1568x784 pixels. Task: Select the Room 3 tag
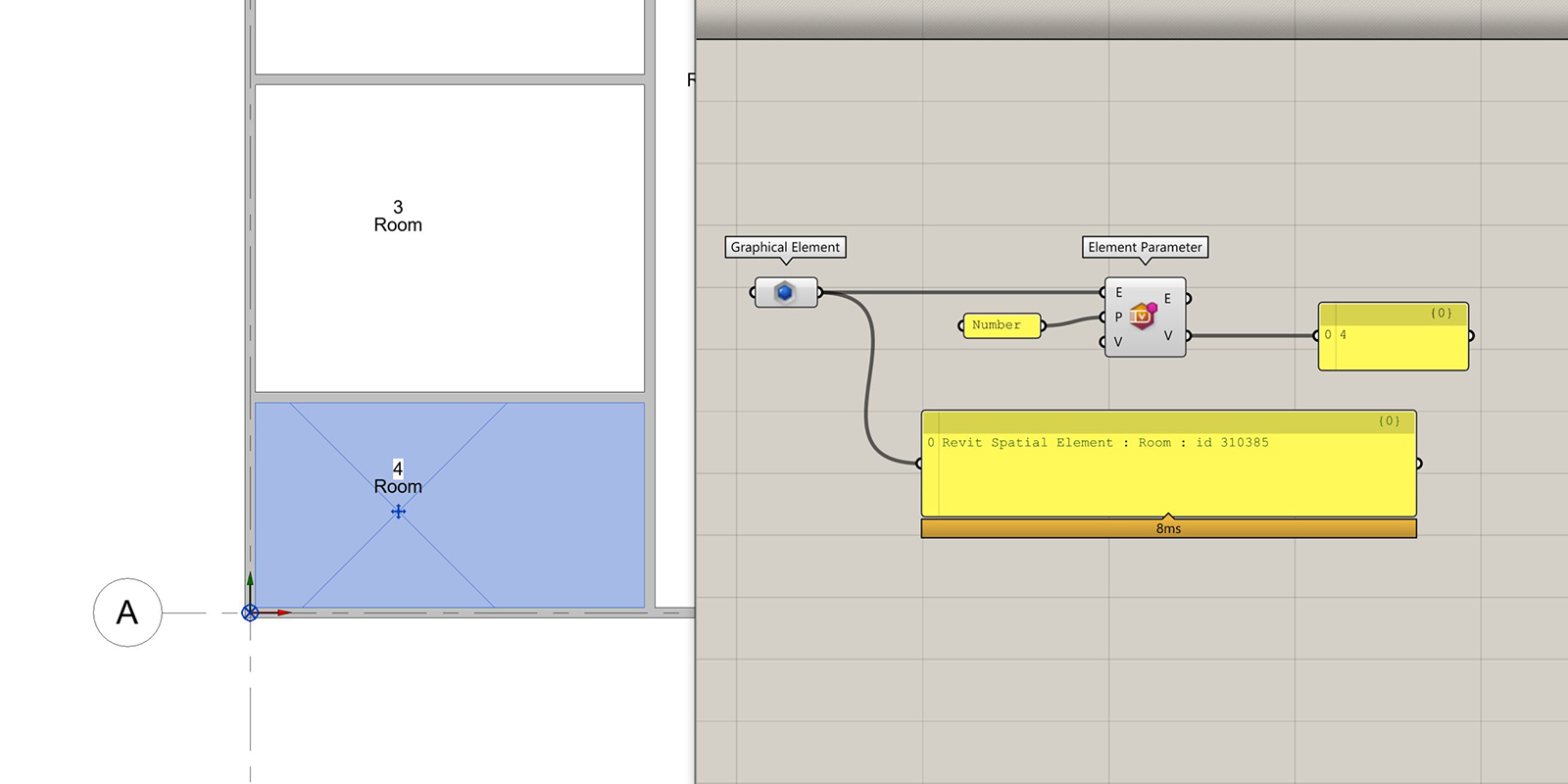398,217
